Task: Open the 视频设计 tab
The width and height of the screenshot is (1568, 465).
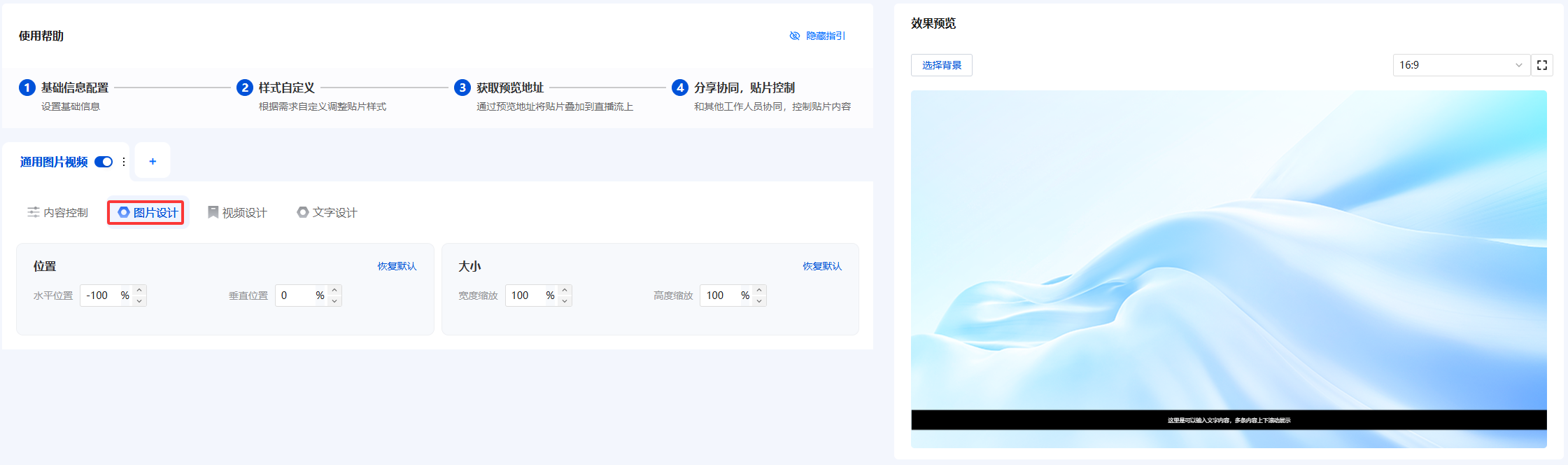Action: 237,212
